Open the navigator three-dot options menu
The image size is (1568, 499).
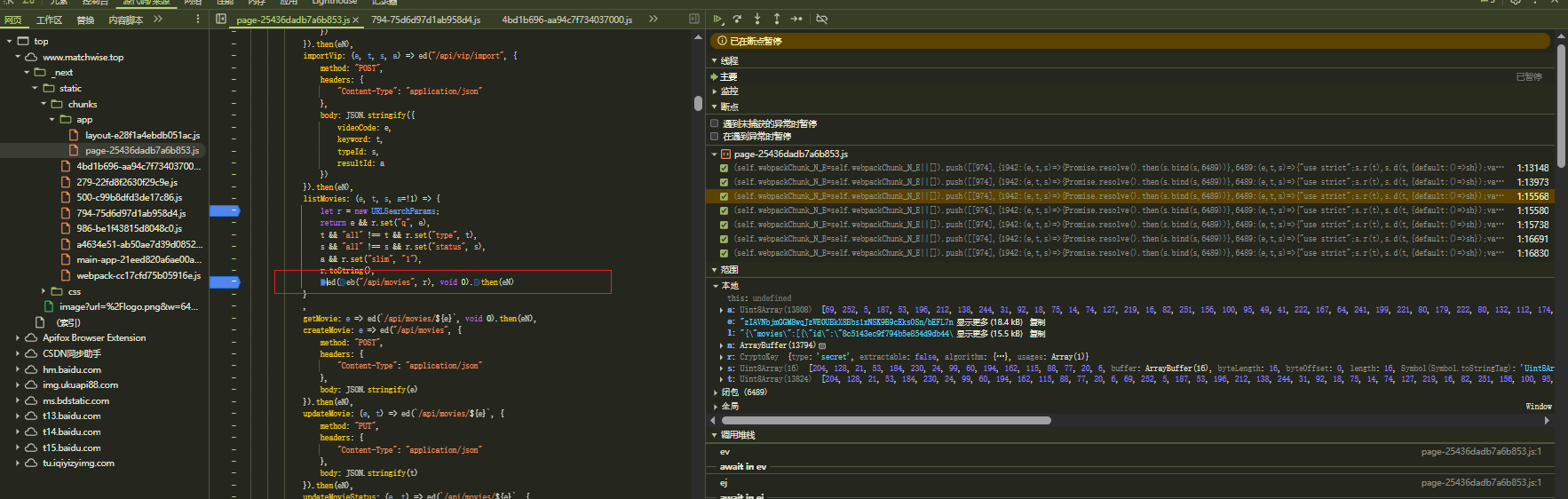pos(198,19)
